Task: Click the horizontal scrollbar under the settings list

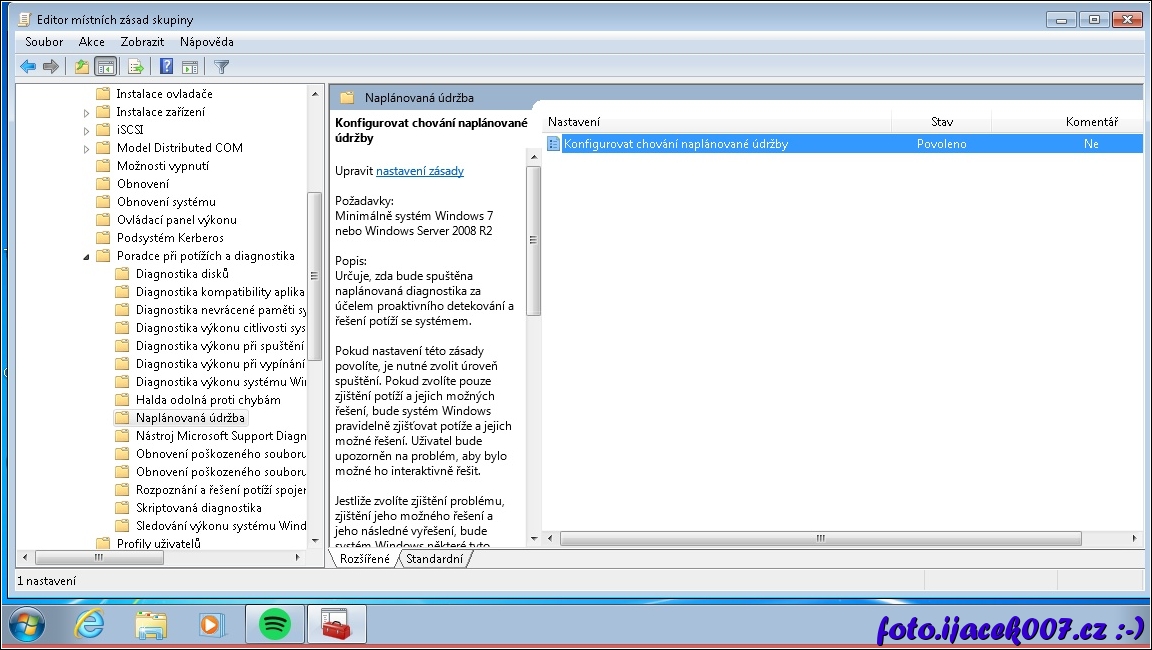Action: click(820, 538)
